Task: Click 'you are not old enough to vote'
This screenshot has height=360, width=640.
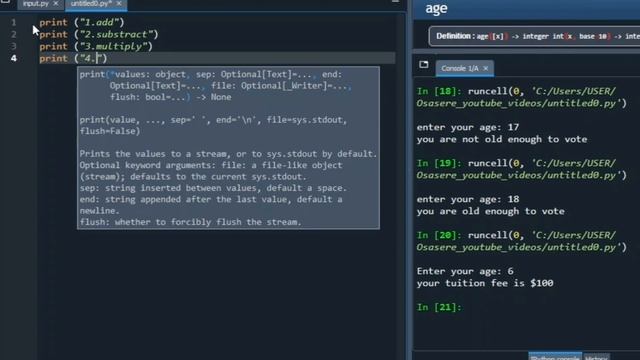Action: pyautogui.click(x=502, y=139)
